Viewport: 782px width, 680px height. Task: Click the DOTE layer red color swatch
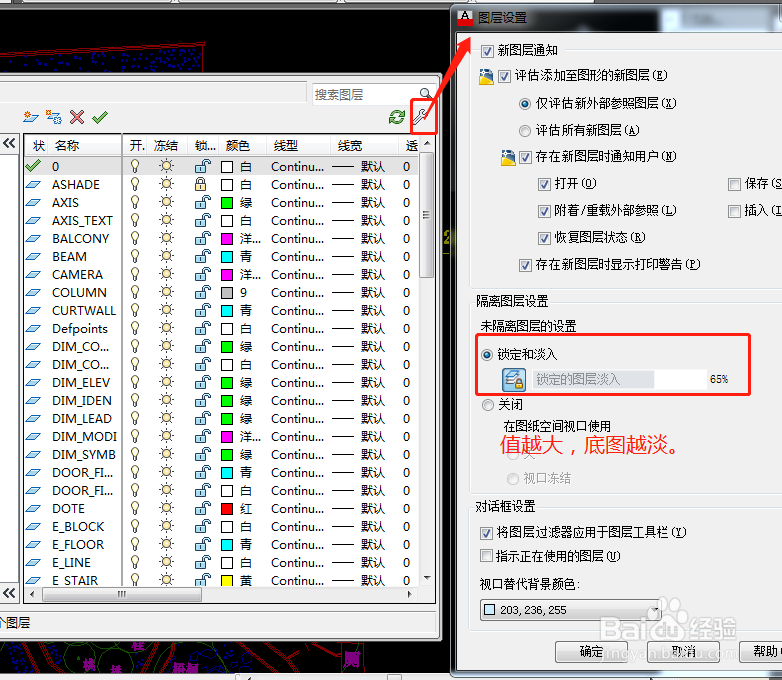(x=227, y=509)
